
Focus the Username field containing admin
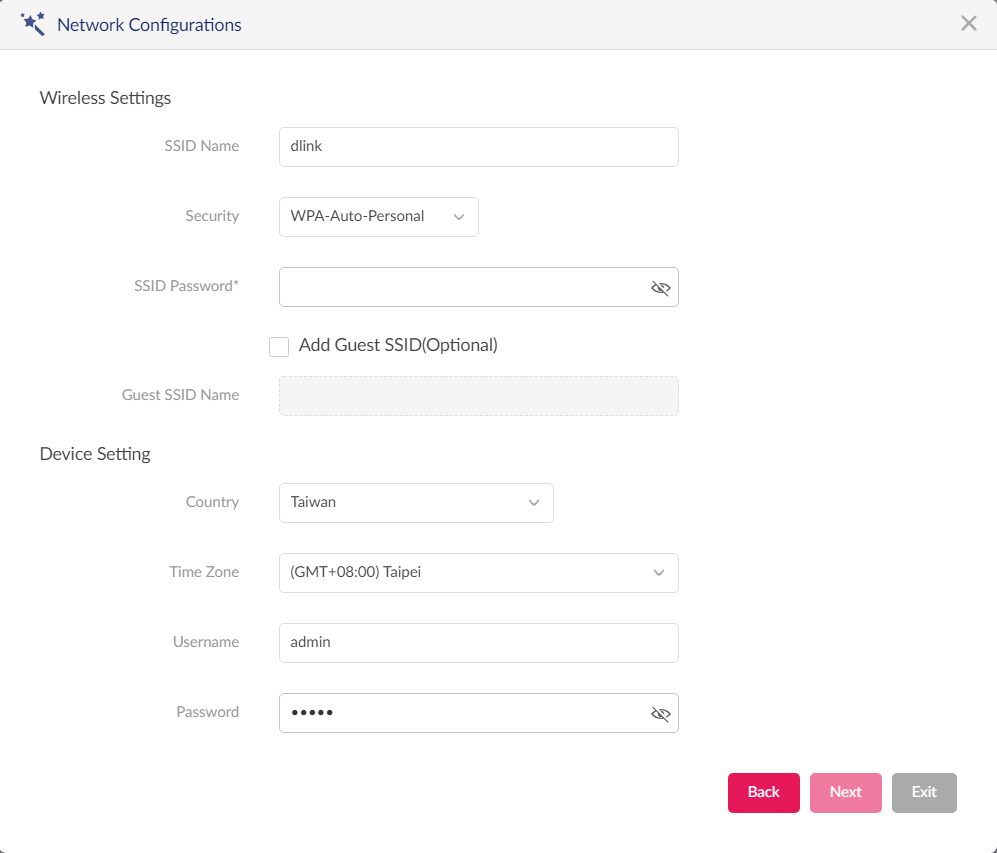point(479,643)
